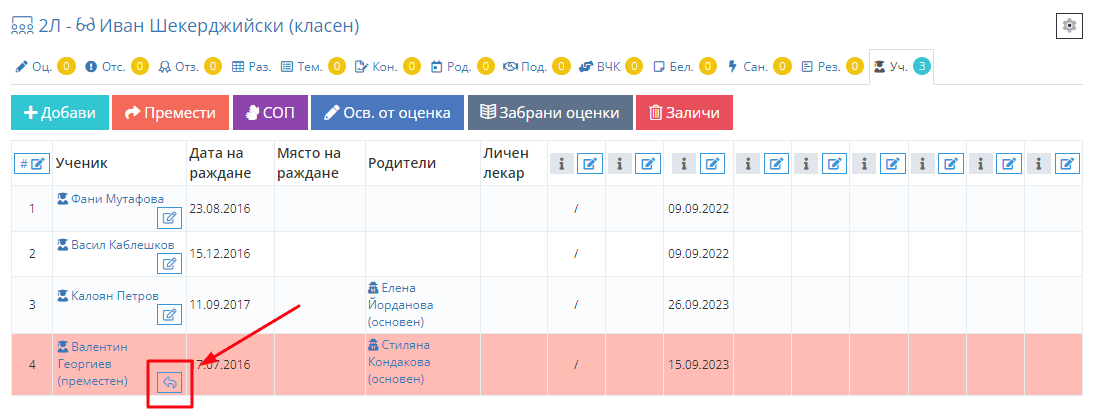Open student link Фани Мутафова
Viewport: 1095px width, 420px height.
click(x=117, y=198)
